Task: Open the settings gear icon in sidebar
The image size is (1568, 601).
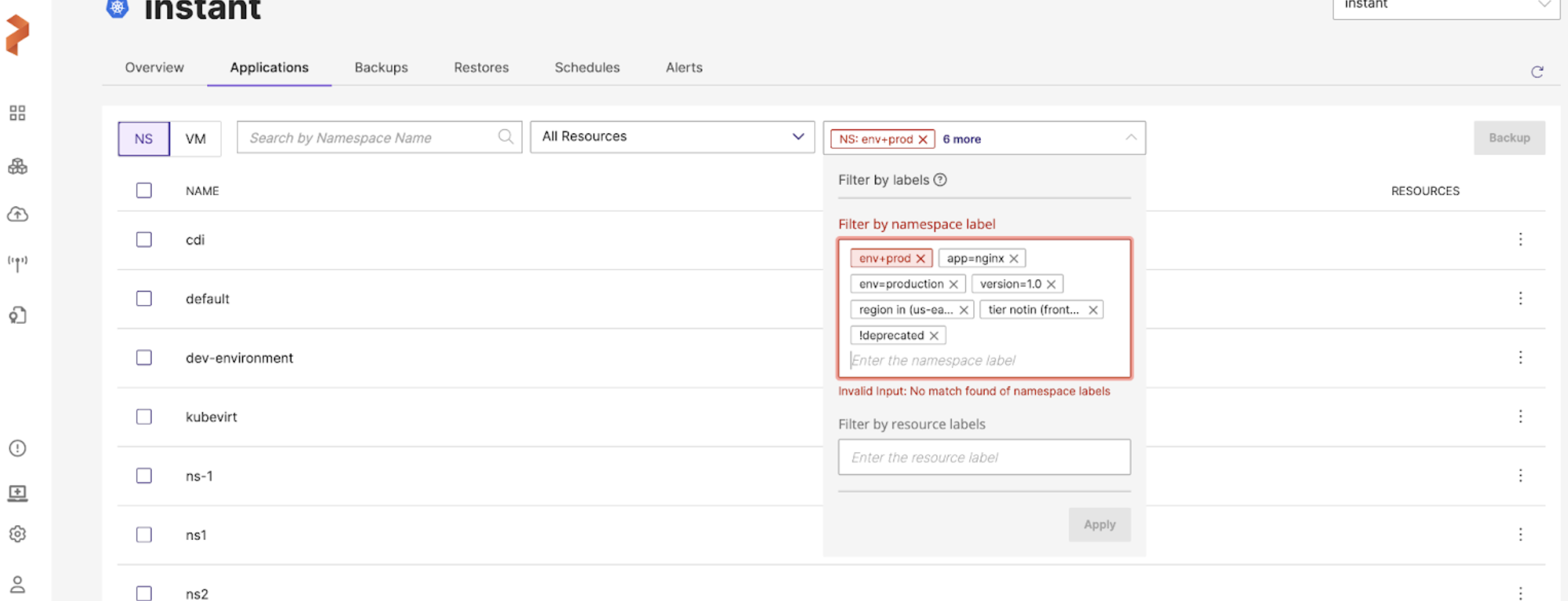Action: (x=17, y=533)
